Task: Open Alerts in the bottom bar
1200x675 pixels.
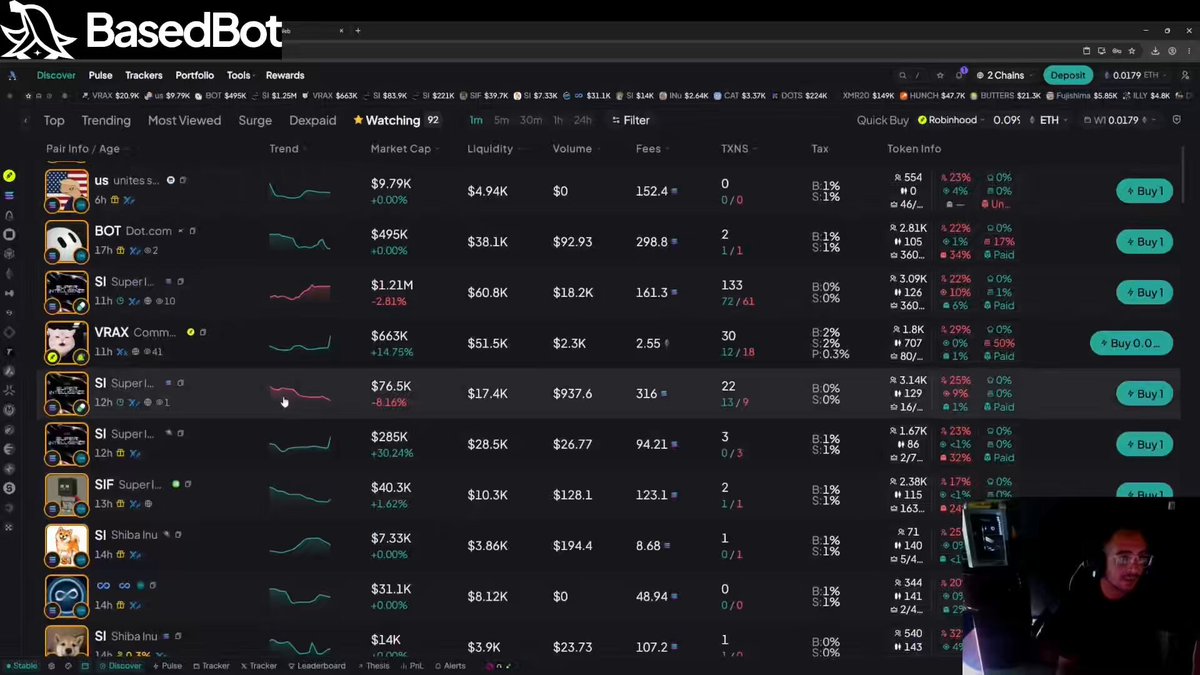Action: (450, 666)
